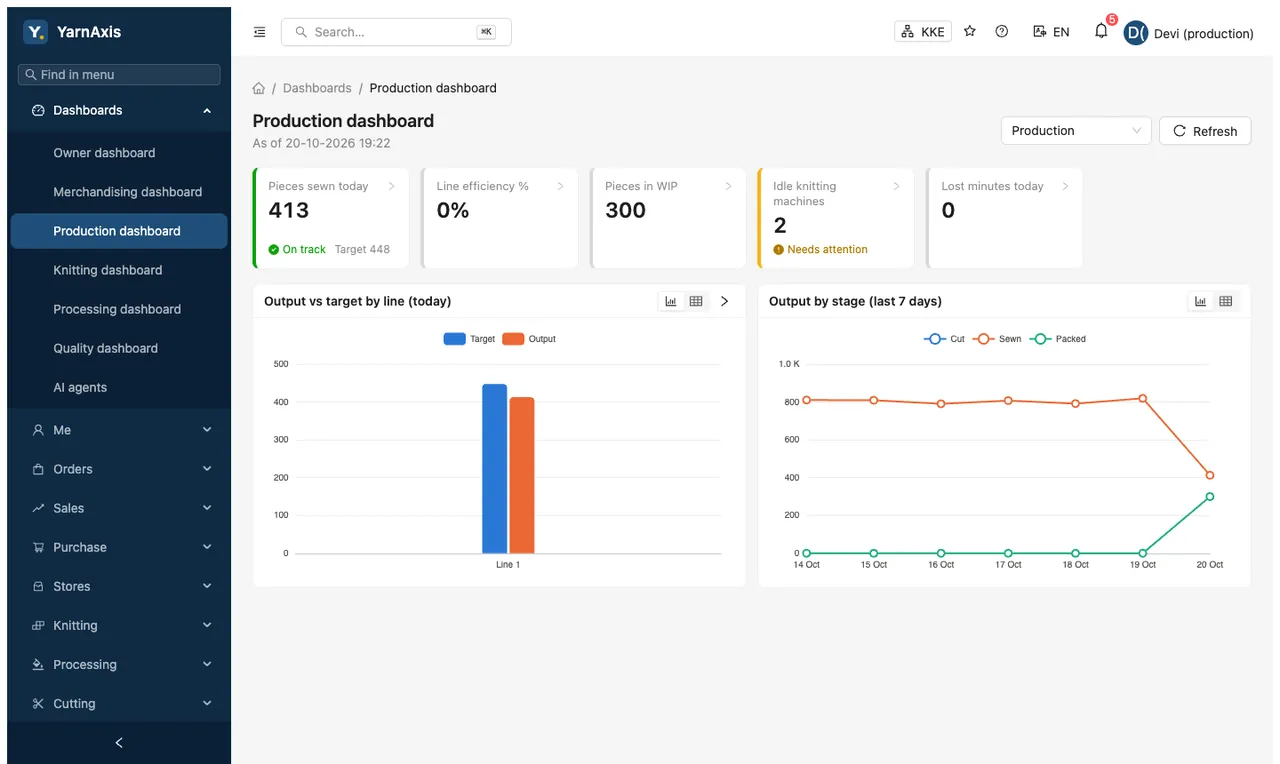The image size is (1280, 764).
Task: Open Owner dashboard
Action: (x=119, y=153)
